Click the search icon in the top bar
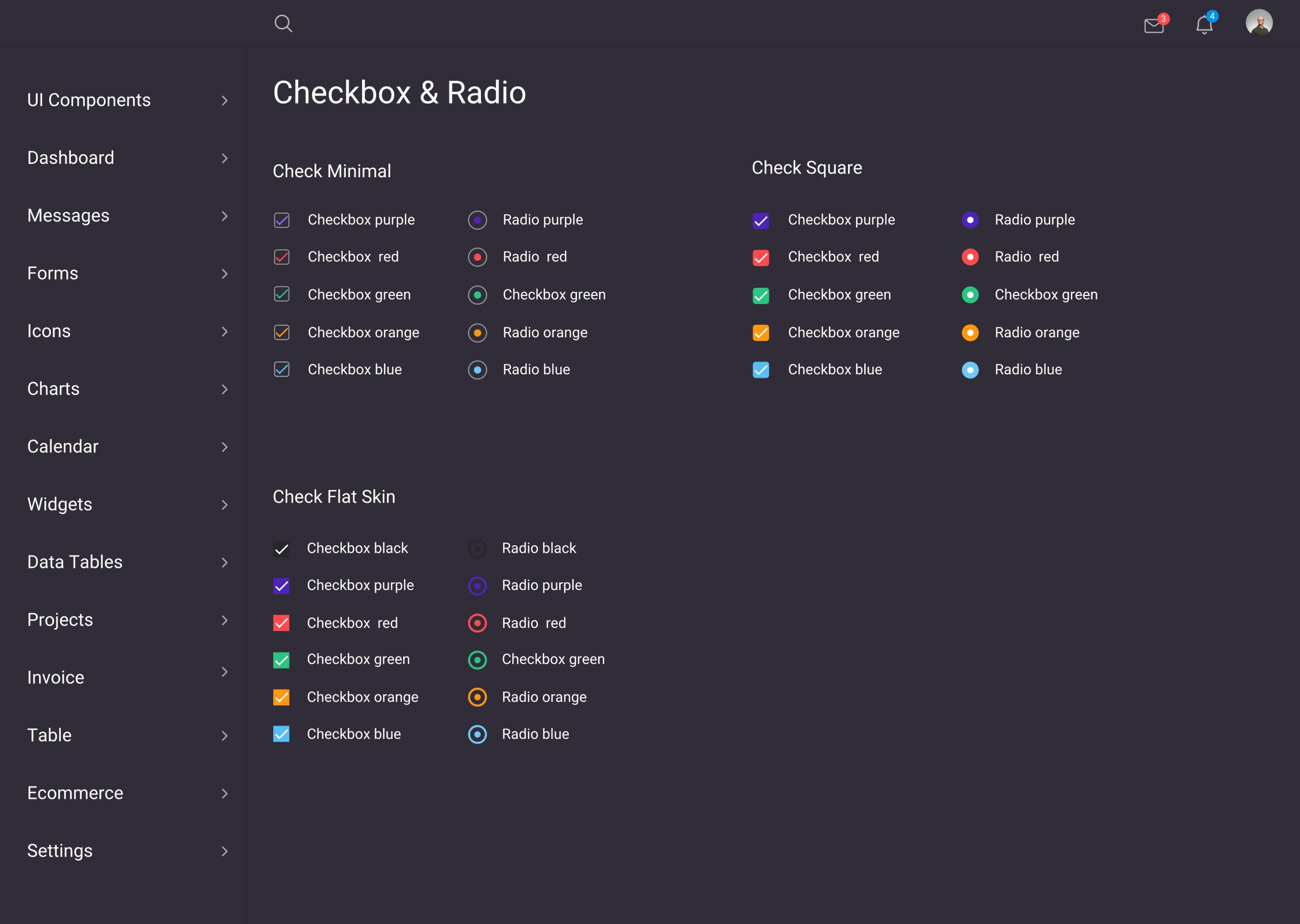This screenshot has width=1300, height=924. pos(284,22)
